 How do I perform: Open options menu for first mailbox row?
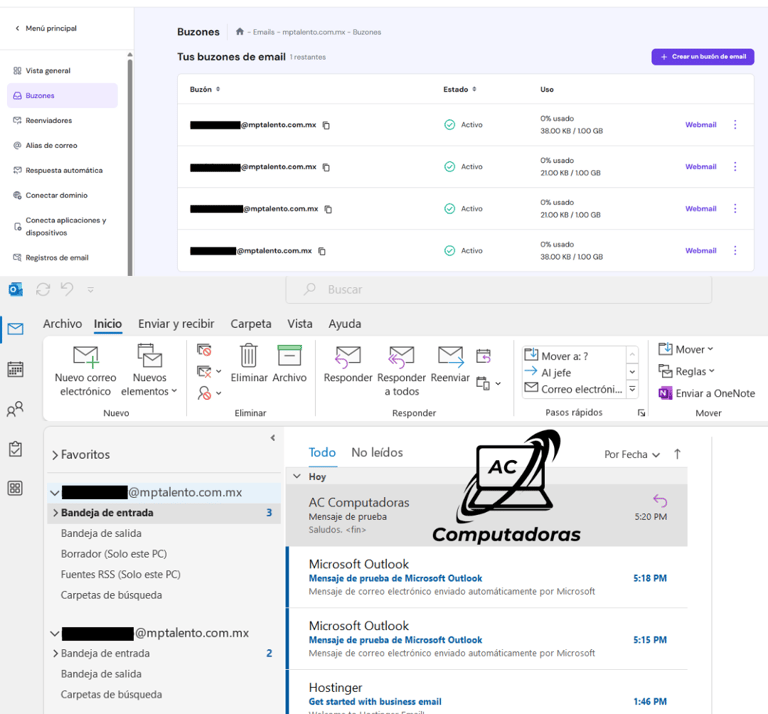[x=735, y=125]
